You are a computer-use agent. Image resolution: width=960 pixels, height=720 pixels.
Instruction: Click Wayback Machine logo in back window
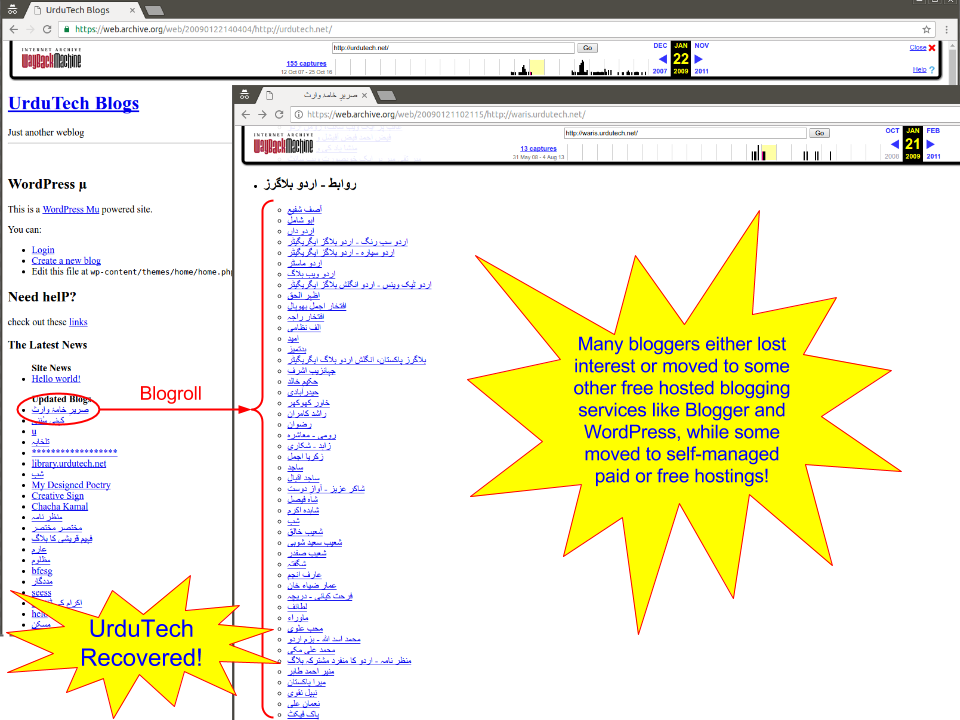tap(51, 59)
